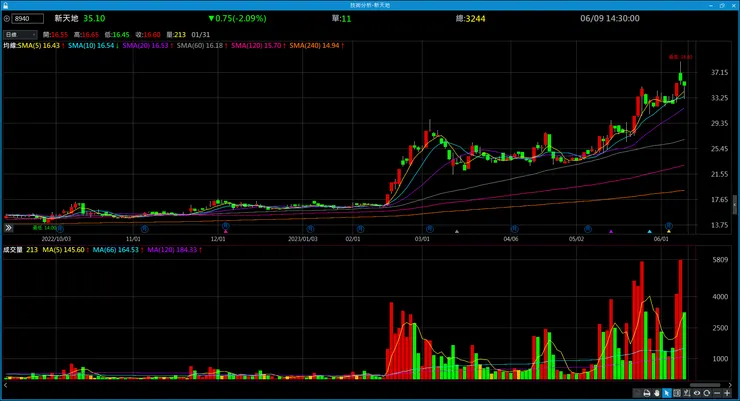Click the 成交量 volume panel label
Viewport: 740px width, 401px height.
tap(13, 250)
